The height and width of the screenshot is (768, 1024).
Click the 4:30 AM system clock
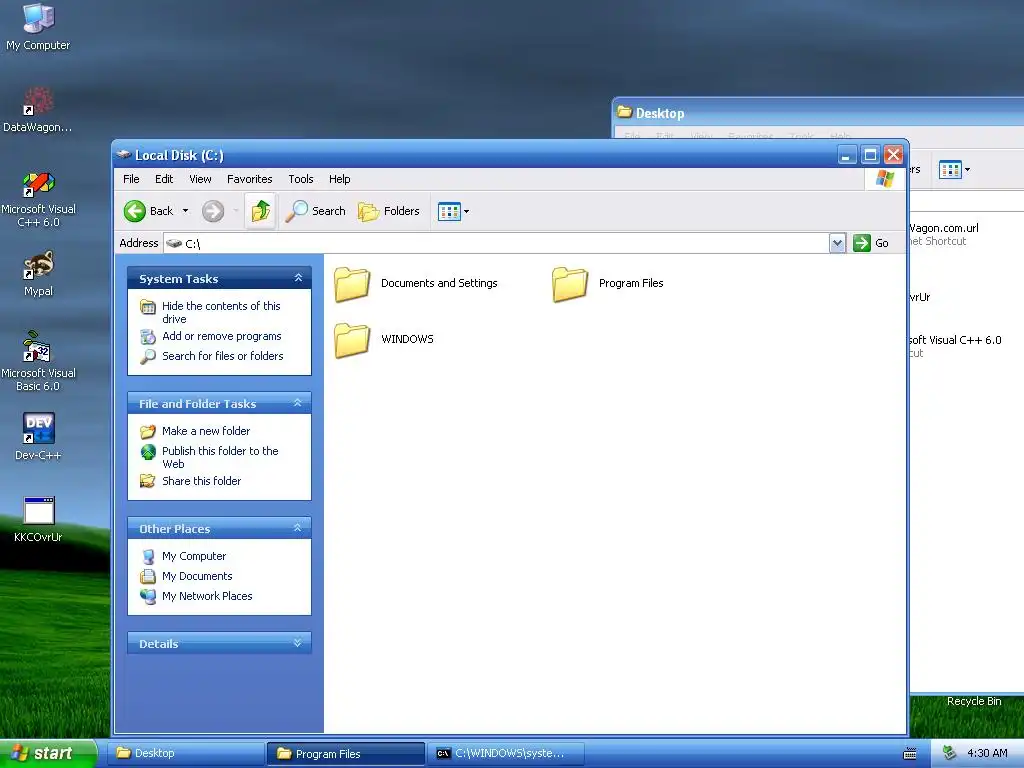point(987,753)
